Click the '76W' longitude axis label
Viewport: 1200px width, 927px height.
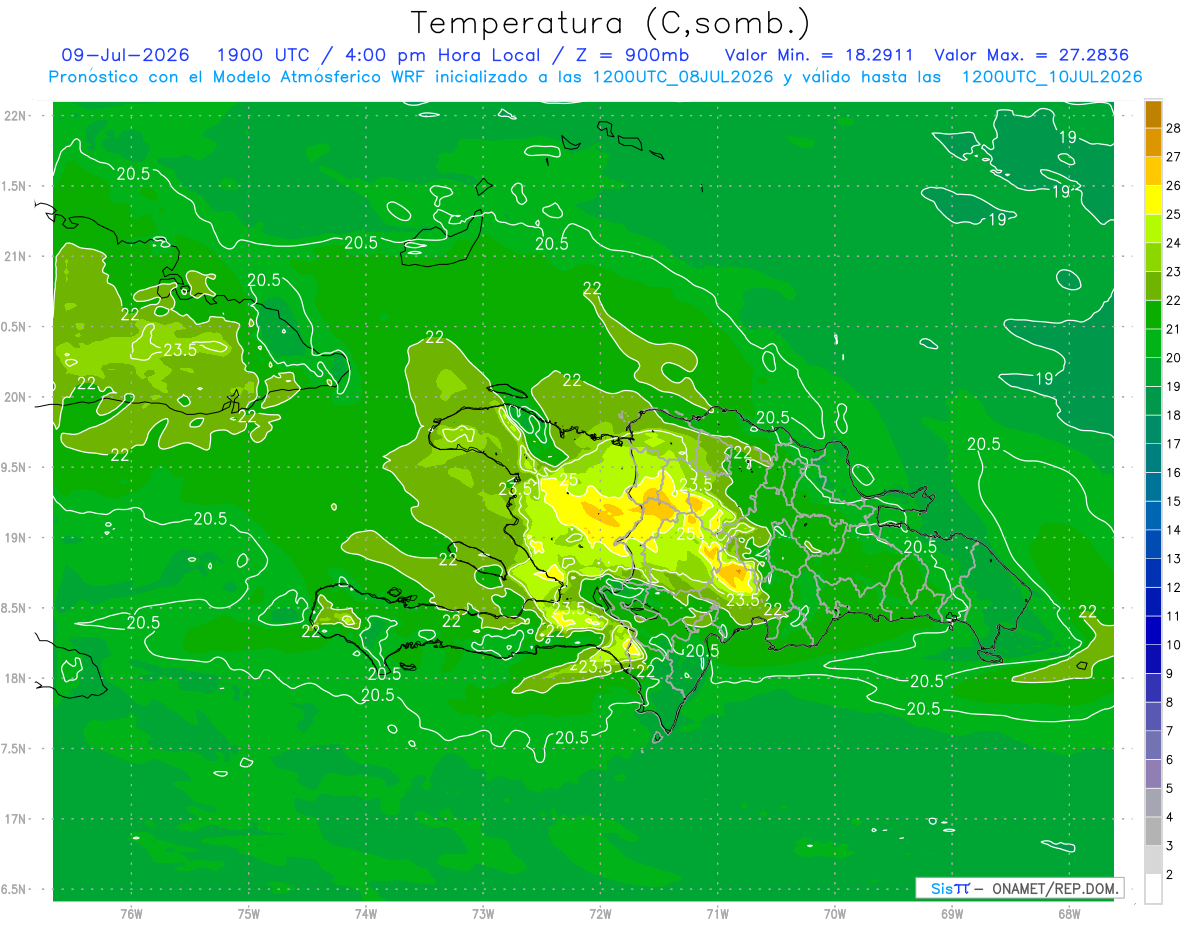coord(131,913)
